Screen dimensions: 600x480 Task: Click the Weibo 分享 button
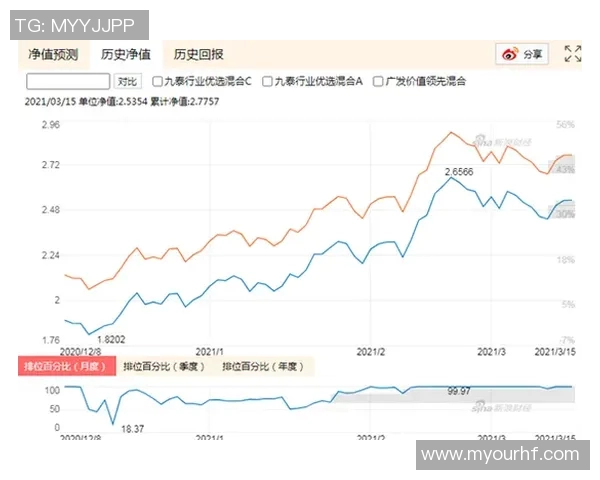pos(522,54)
